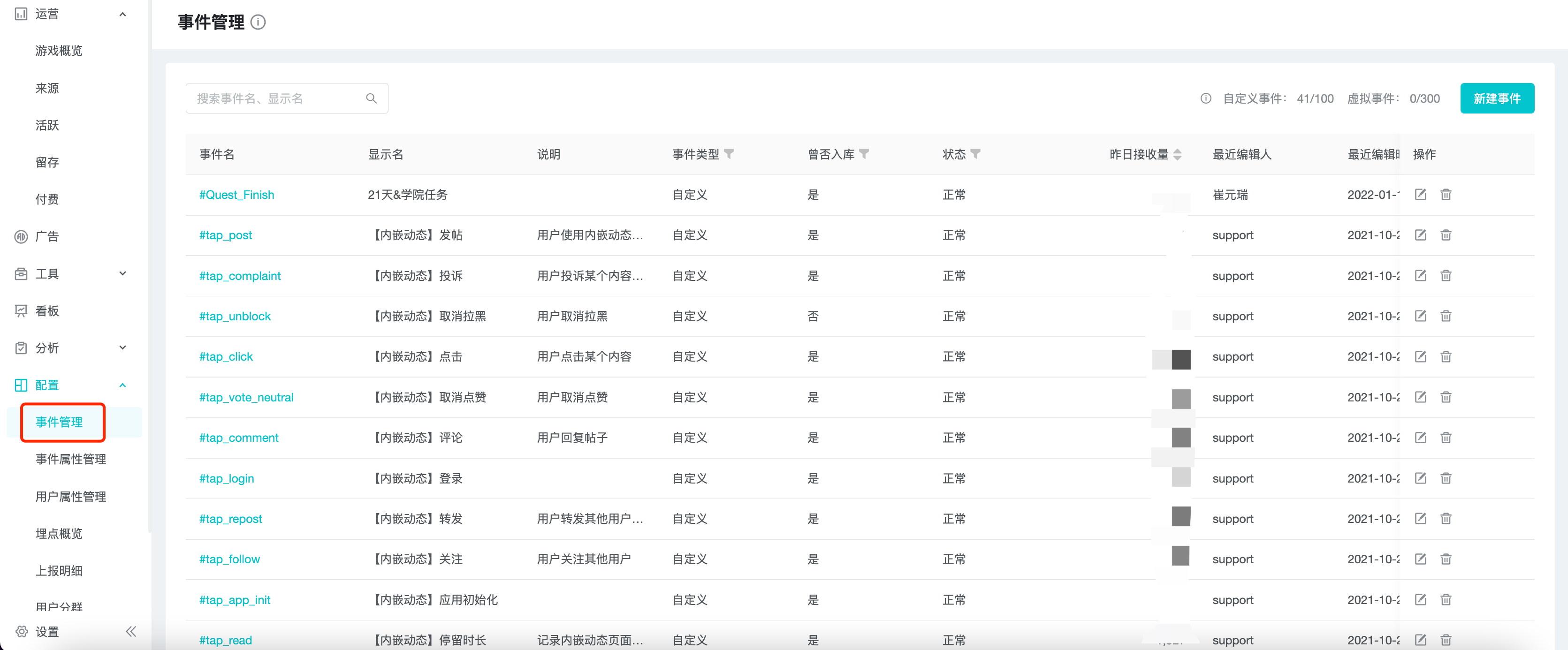This screenshot has height=650, width=1568.
Task: Click the edit icon for #tap_click row
Action: pos(1420,356)
